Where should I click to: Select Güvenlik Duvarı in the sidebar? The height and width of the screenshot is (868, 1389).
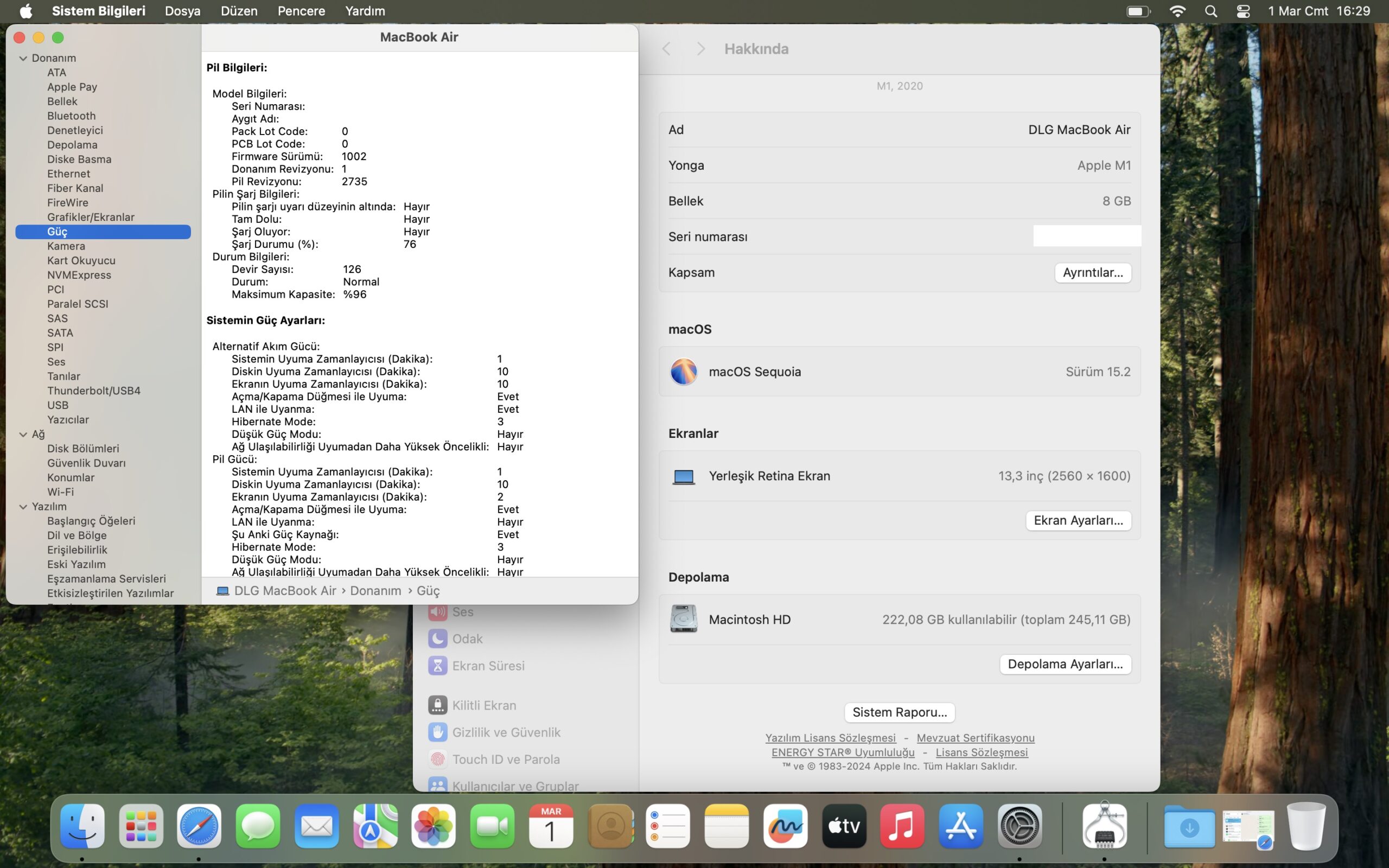86,463
